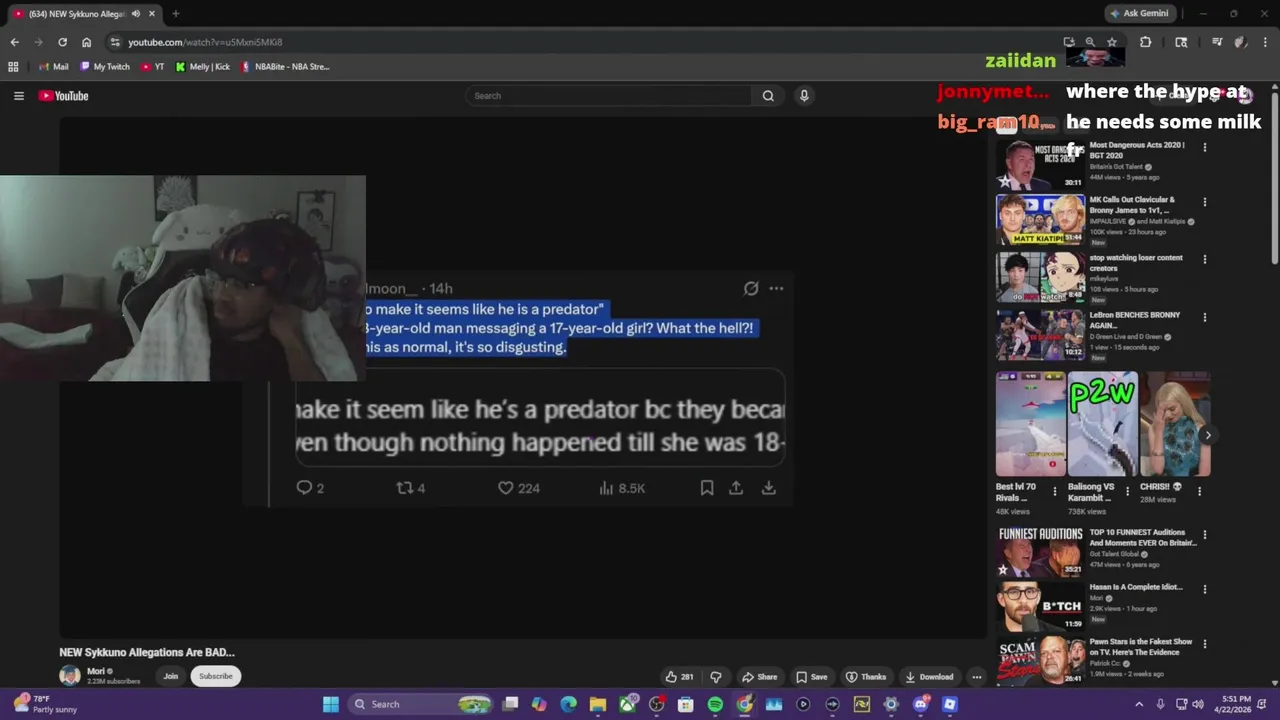
Task: Subscribe to the Mori channel
Action: [x=215, y=676]
